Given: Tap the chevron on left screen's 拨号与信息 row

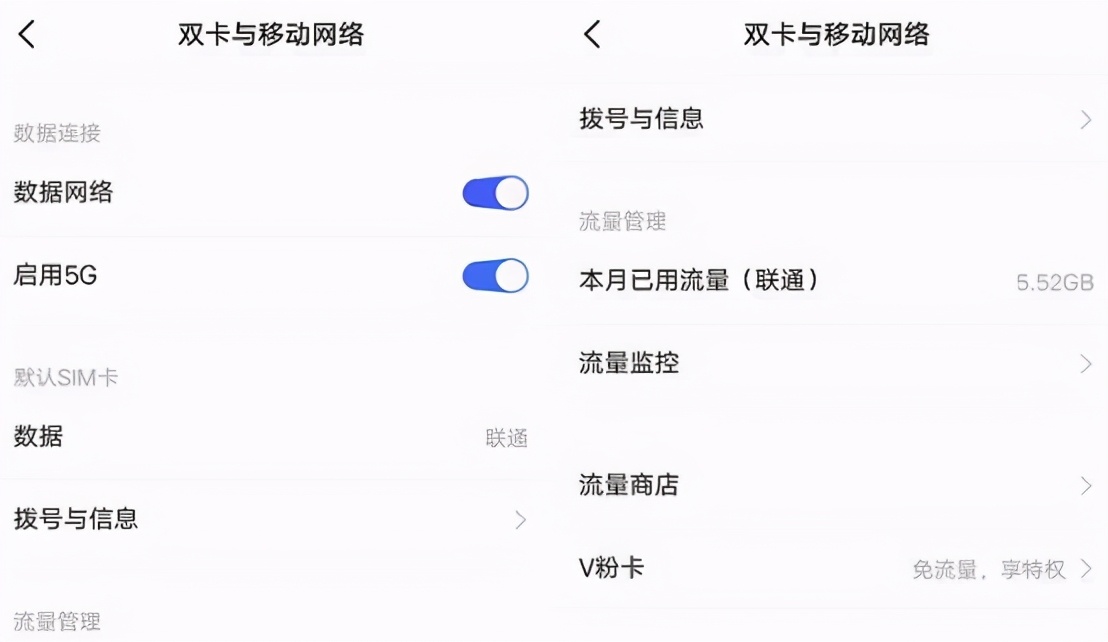Looking at the screenshot, I should click(x=519, y=520).
